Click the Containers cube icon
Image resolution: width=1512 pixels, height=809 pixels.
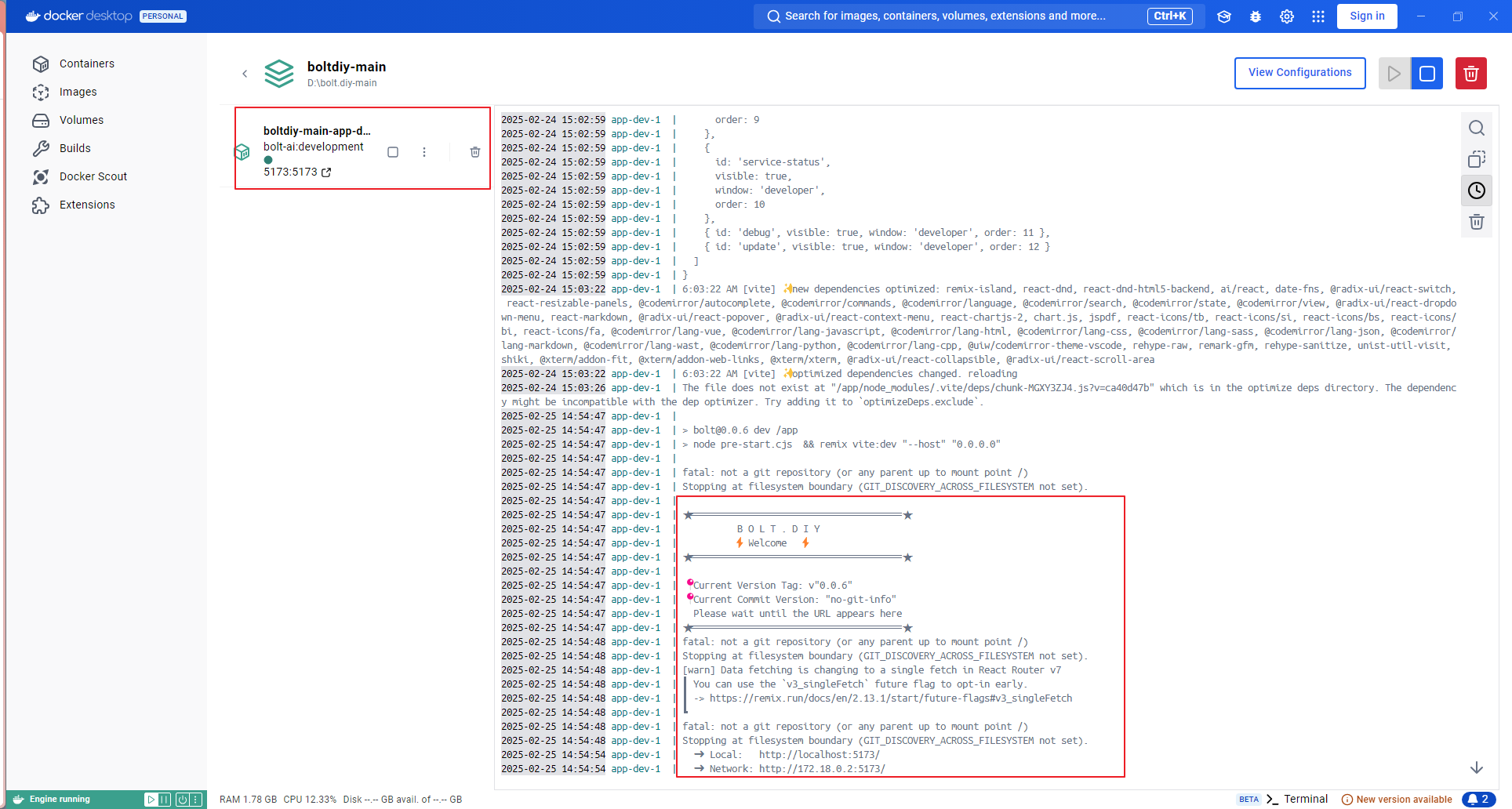click(41, 63)
